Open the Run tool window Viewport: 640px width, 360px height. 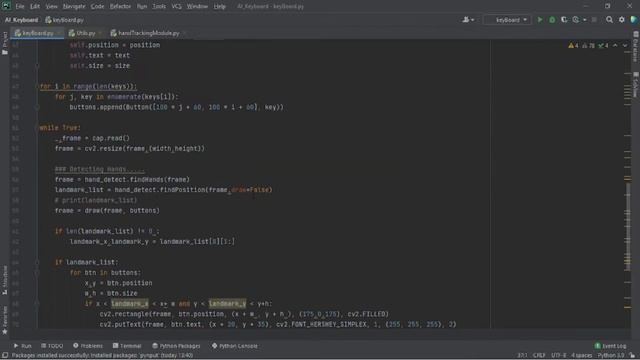22,346
